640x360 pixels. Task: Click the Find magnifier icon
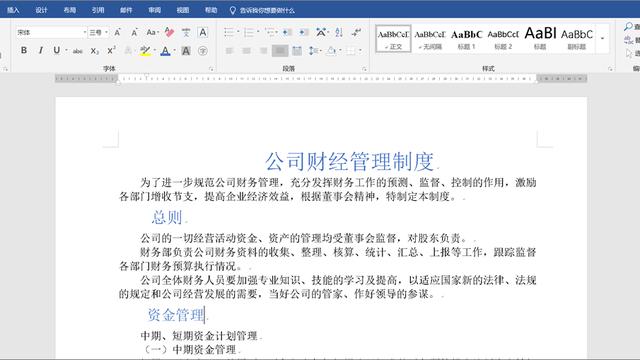[629, 27]
